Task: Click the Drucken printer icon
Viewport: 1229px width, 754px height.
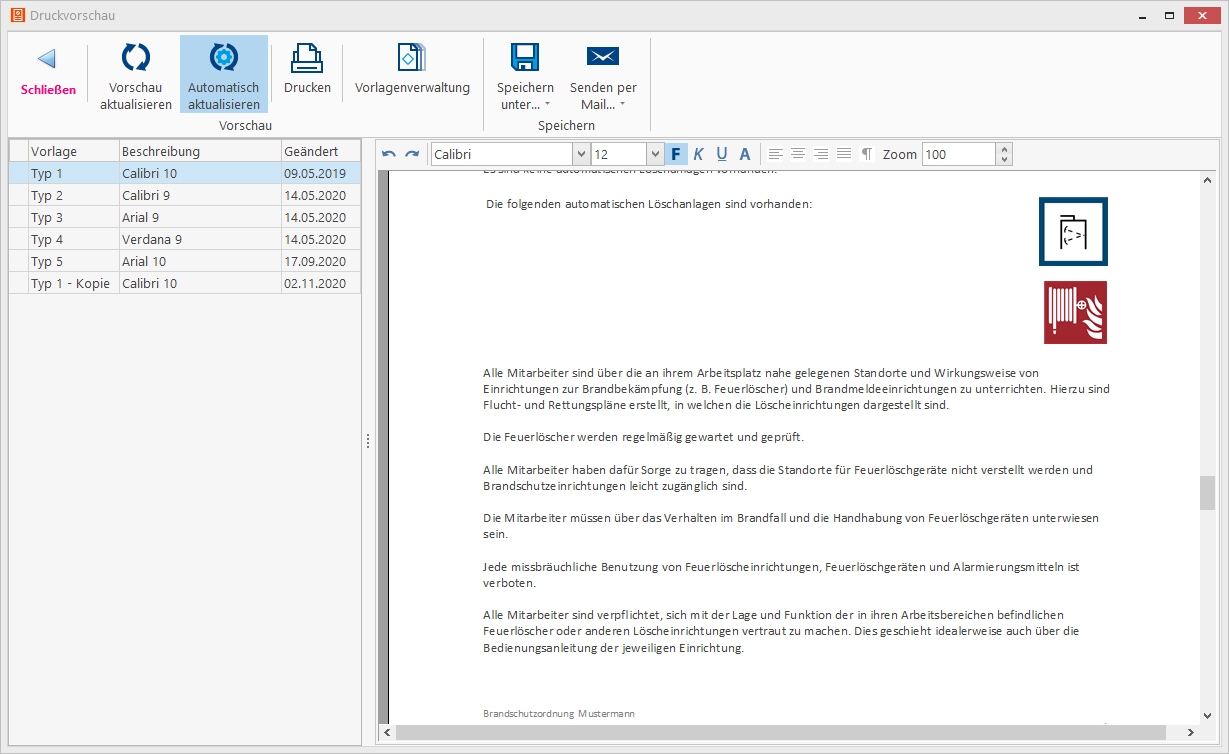Action: click(x=307, y=58)
